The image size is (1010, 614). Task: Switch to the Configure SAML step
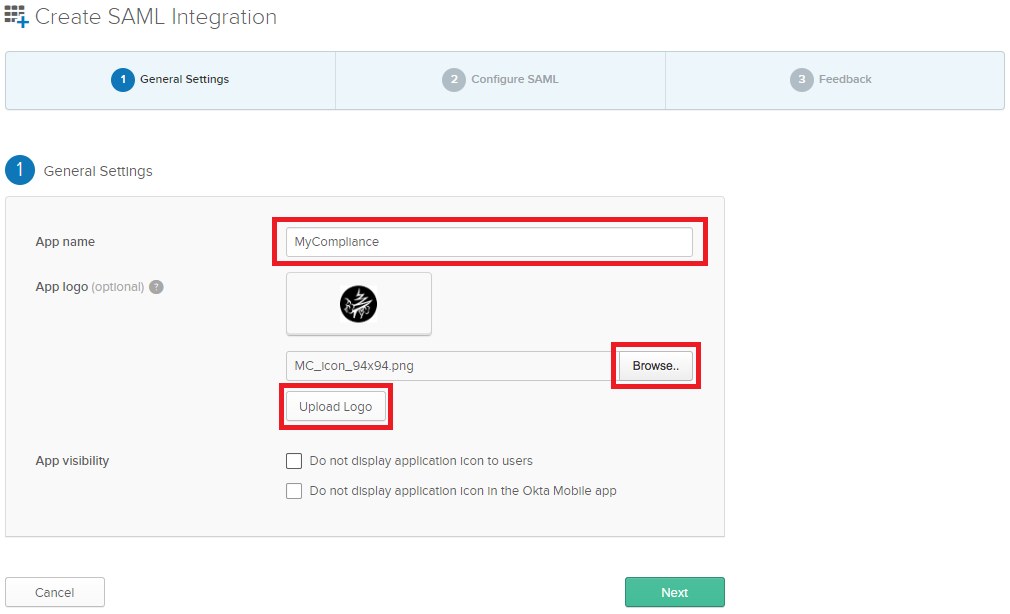point(500,80)
